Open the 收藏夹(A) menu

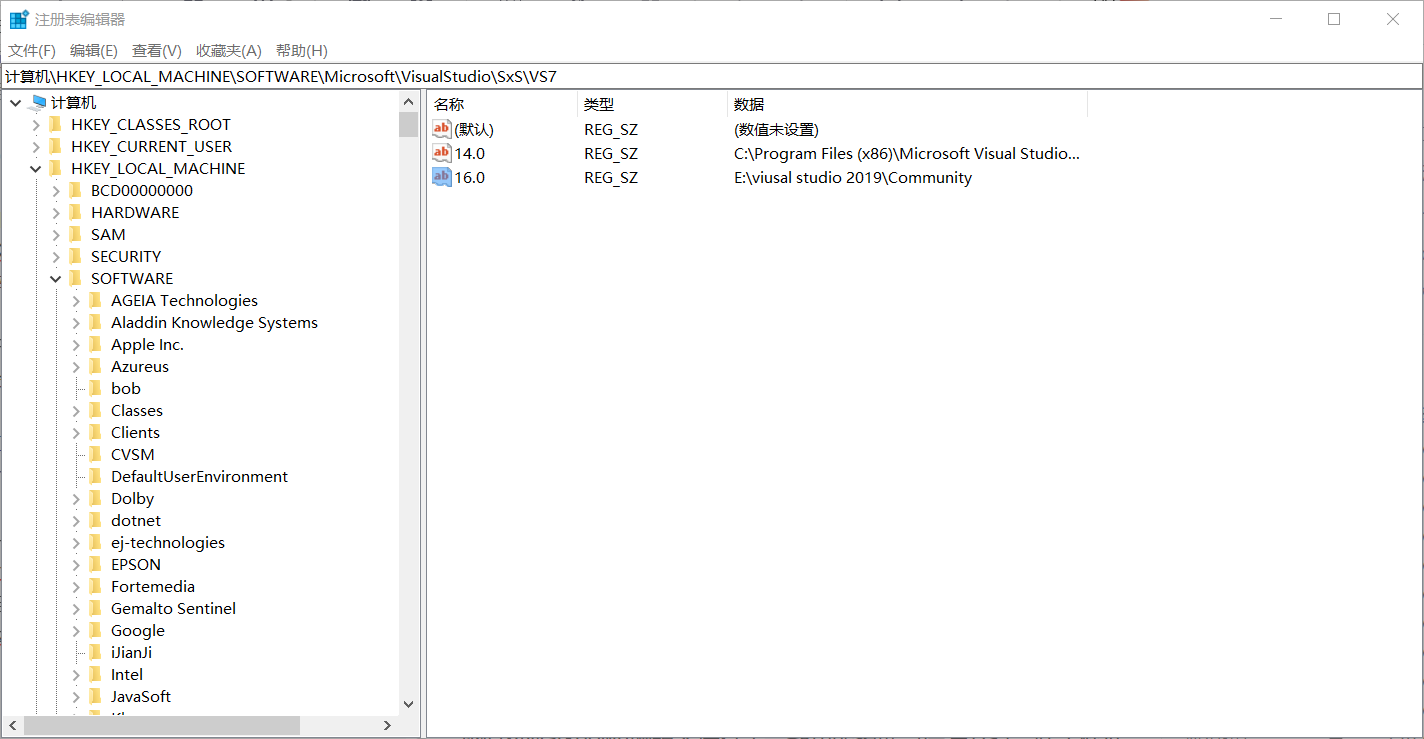(229, 51)
